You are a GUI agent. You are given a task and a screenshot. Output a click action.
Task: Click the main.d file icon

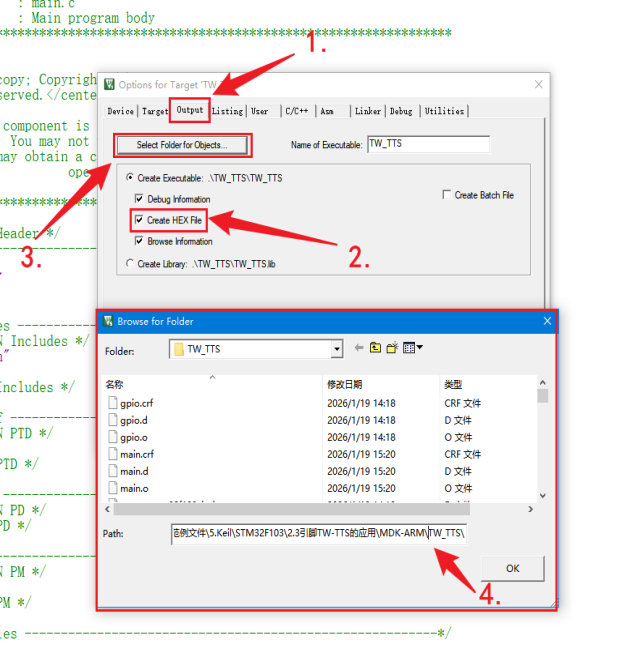112,471
